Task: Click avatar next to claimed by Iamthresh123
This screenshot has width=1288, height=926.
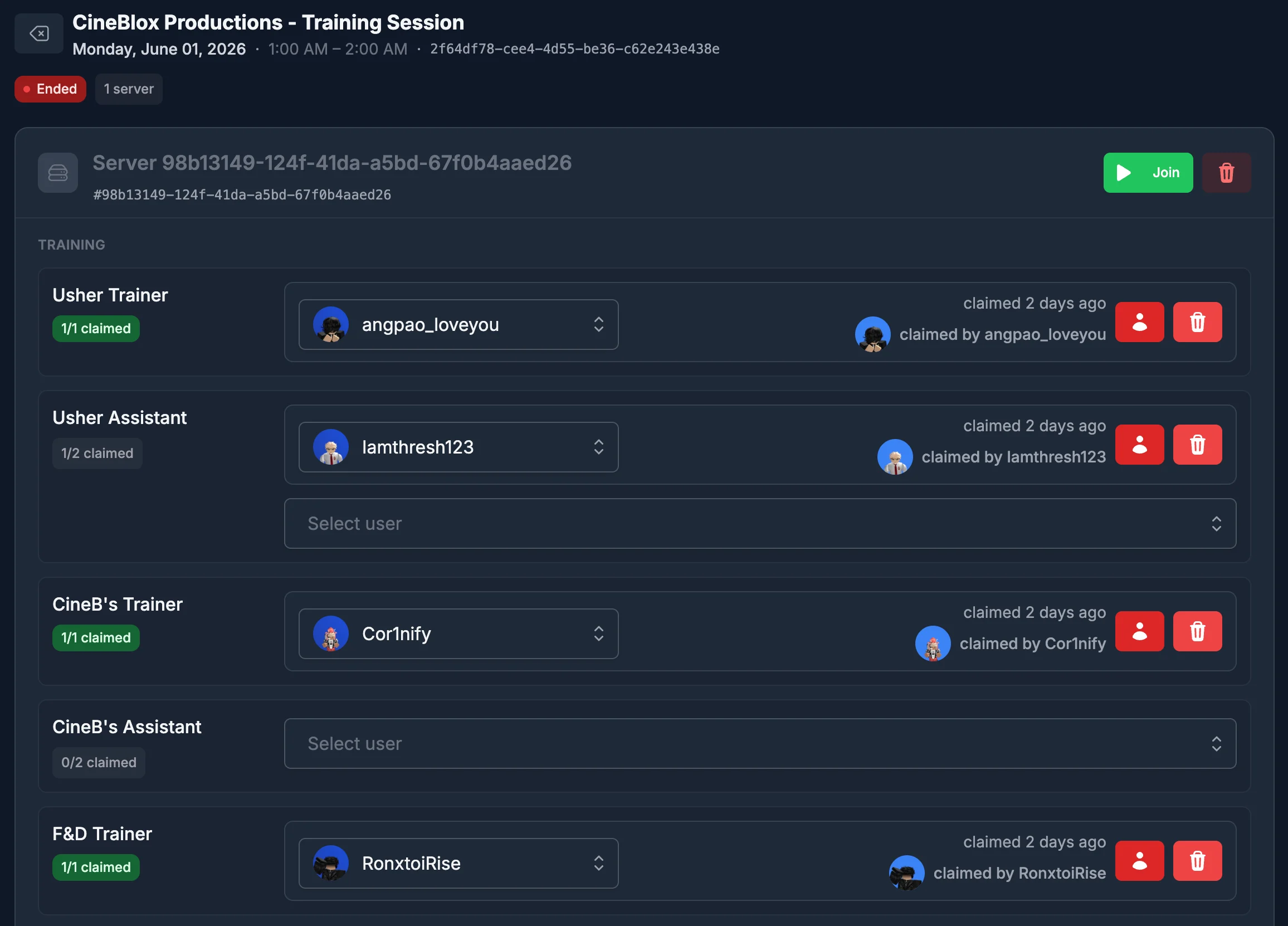Action: click(x=895, y=457)
